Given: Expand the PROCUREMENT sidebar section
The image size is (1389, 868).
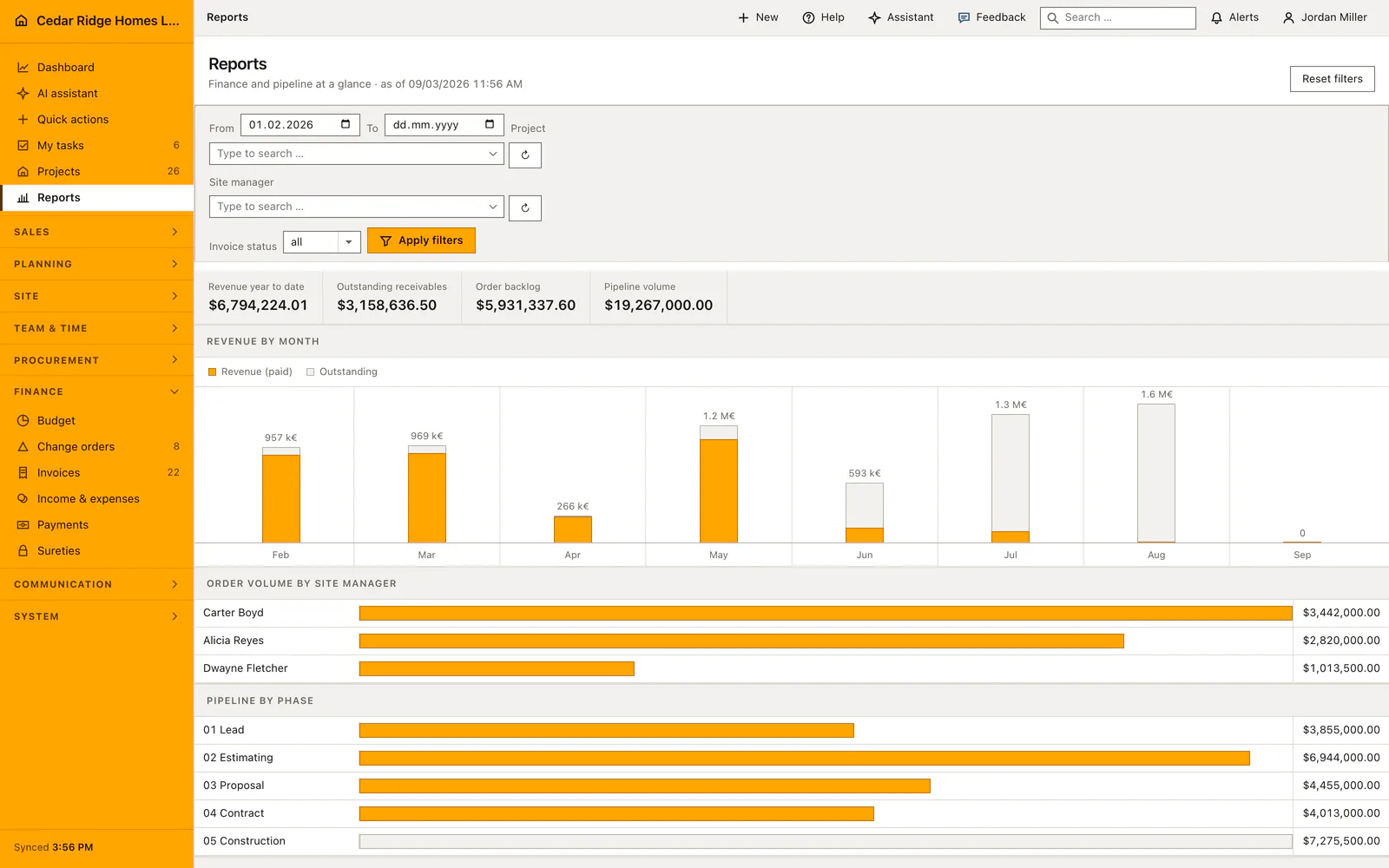Looking at the screenshot, I should click(x=96, y=360).
